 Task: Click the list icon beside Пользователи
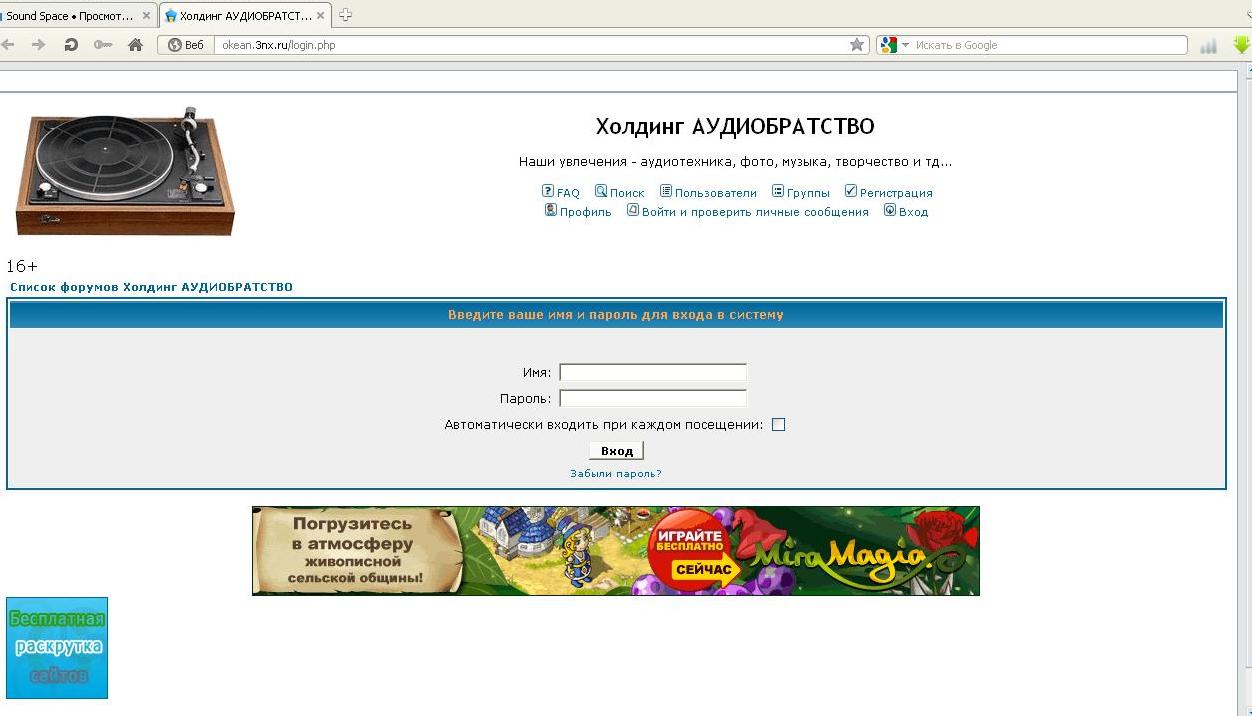(666, 191)
